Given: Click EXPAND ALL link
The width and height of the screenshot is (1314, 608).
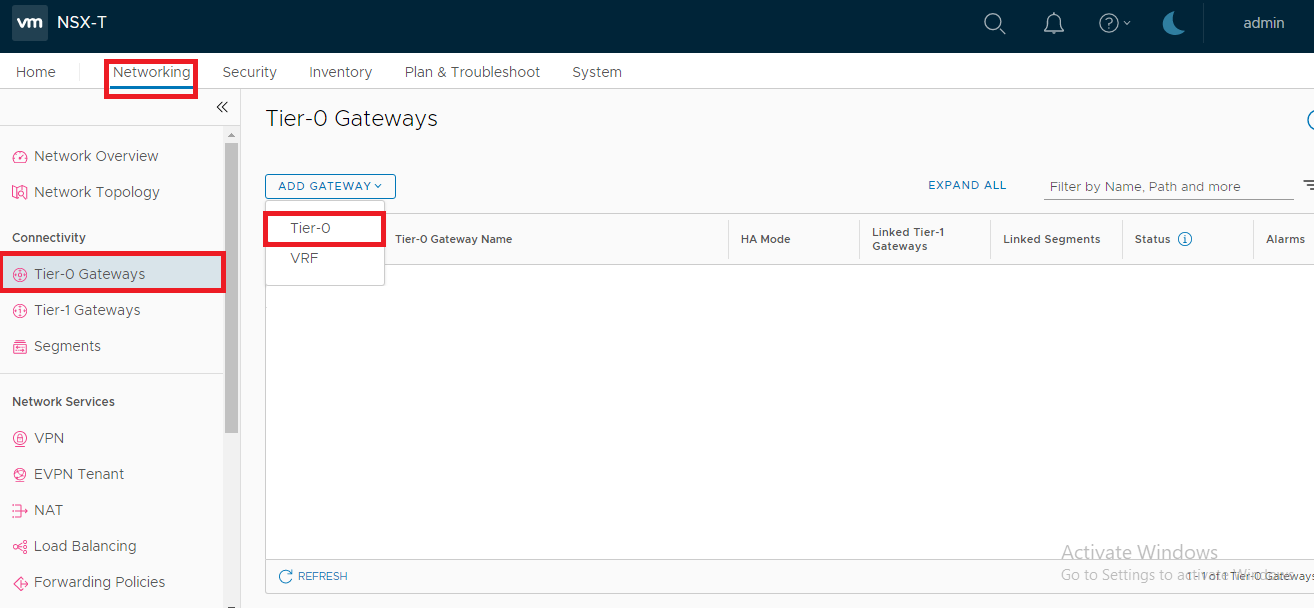Looking at the screenshot, I should 967,186.
